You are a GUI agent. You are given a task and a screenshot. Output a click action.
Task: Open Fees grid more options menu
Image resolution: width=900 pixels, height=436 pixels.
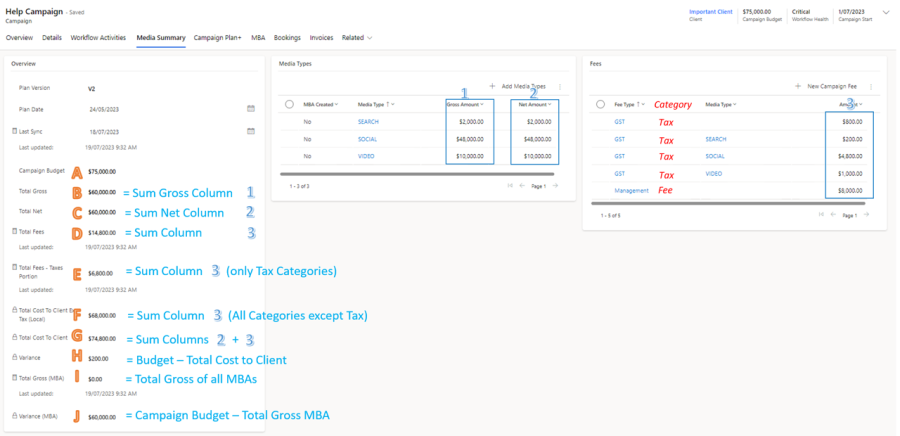click(x=871, y=87)
